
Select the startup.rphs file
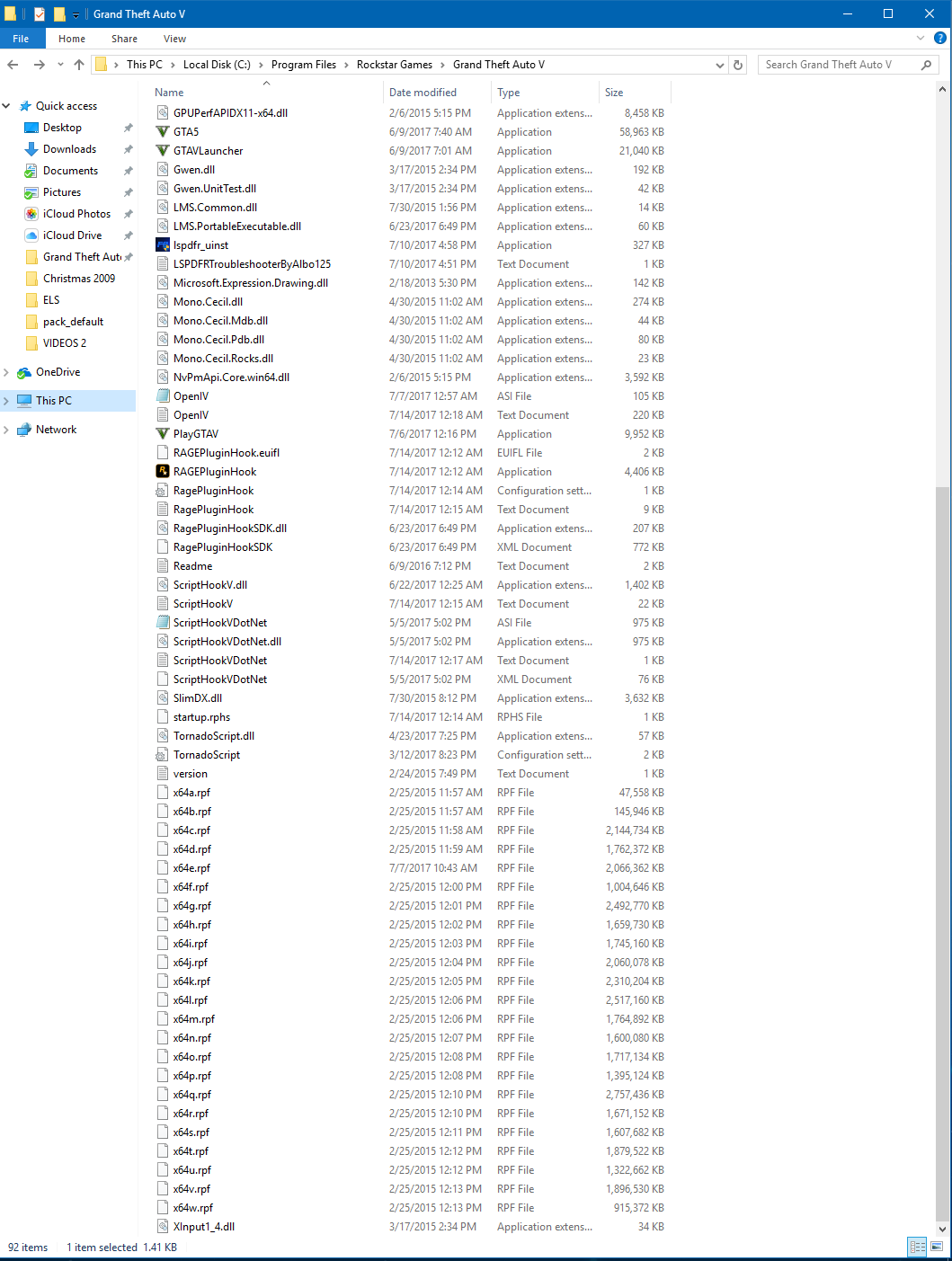[x=201, y=717]
